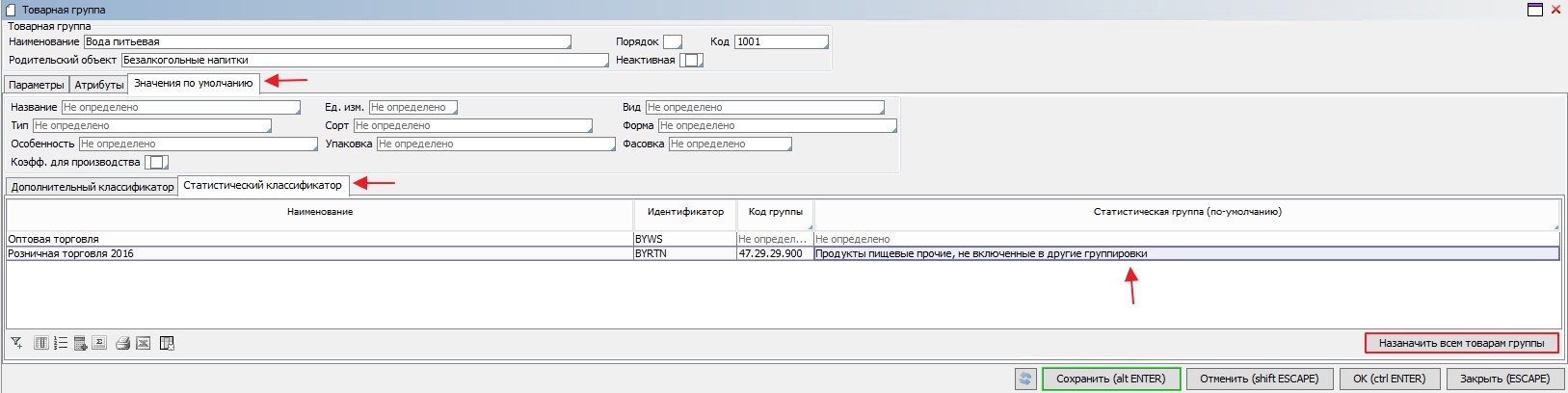Click the table reset settings icon

pyautogui.click(x=167, y=343)
